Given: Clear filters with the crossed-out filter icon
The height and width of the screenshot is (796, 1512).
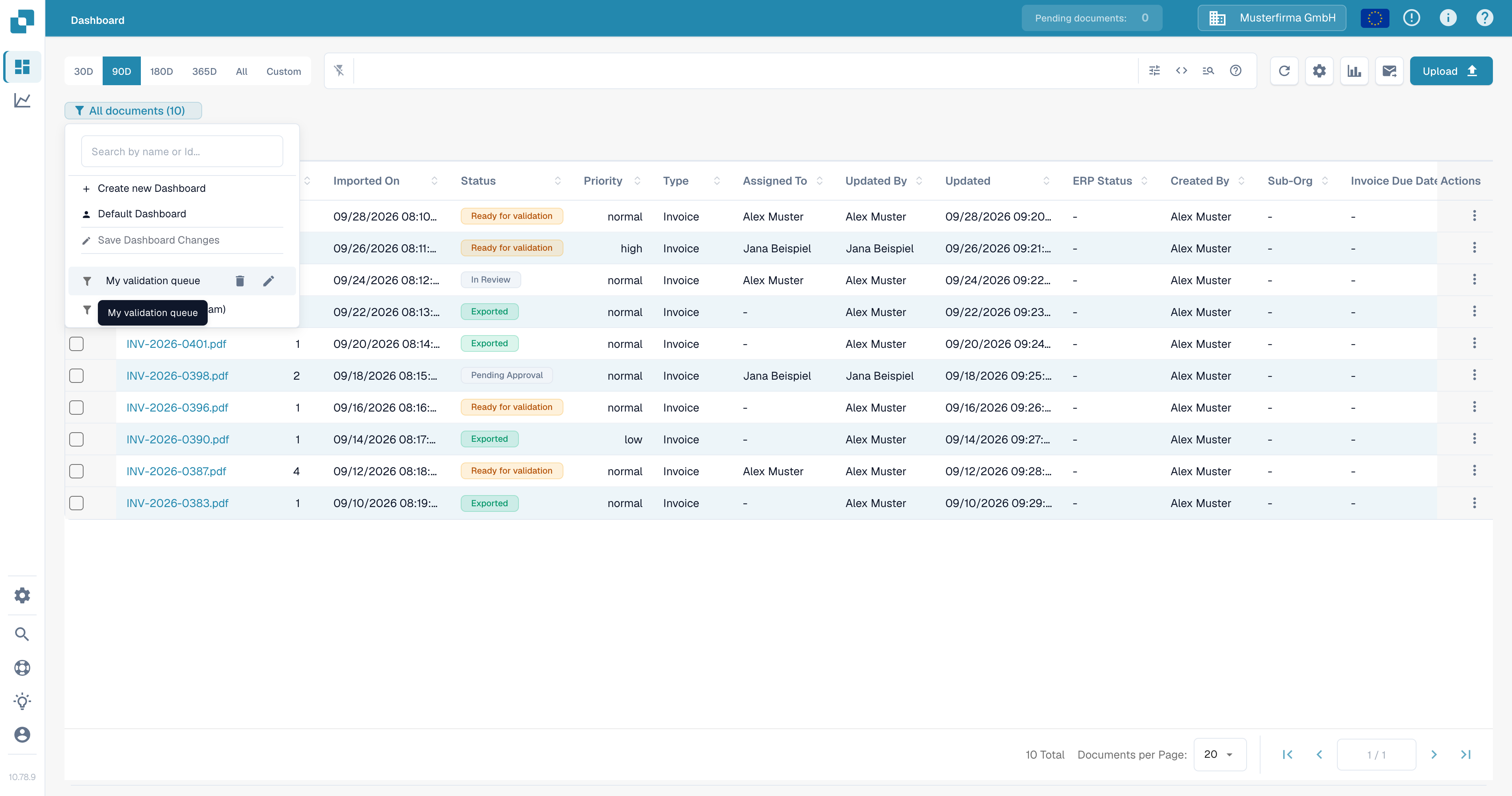Looking at the screenshot, I should click(339, 70).
